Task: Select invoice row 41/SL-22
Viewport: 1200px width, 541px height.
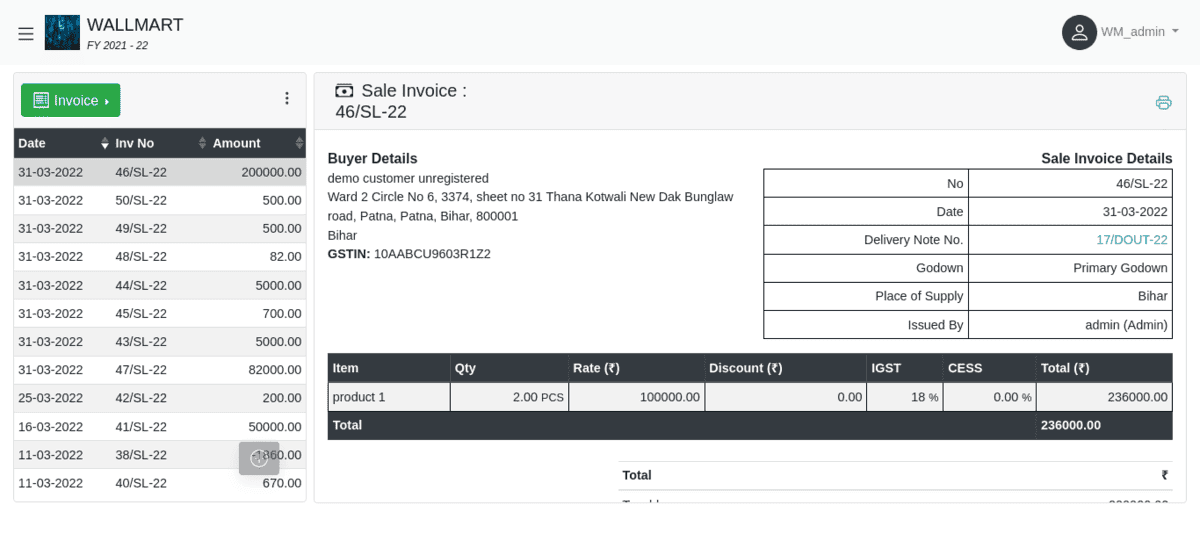Action: [160, 427]
